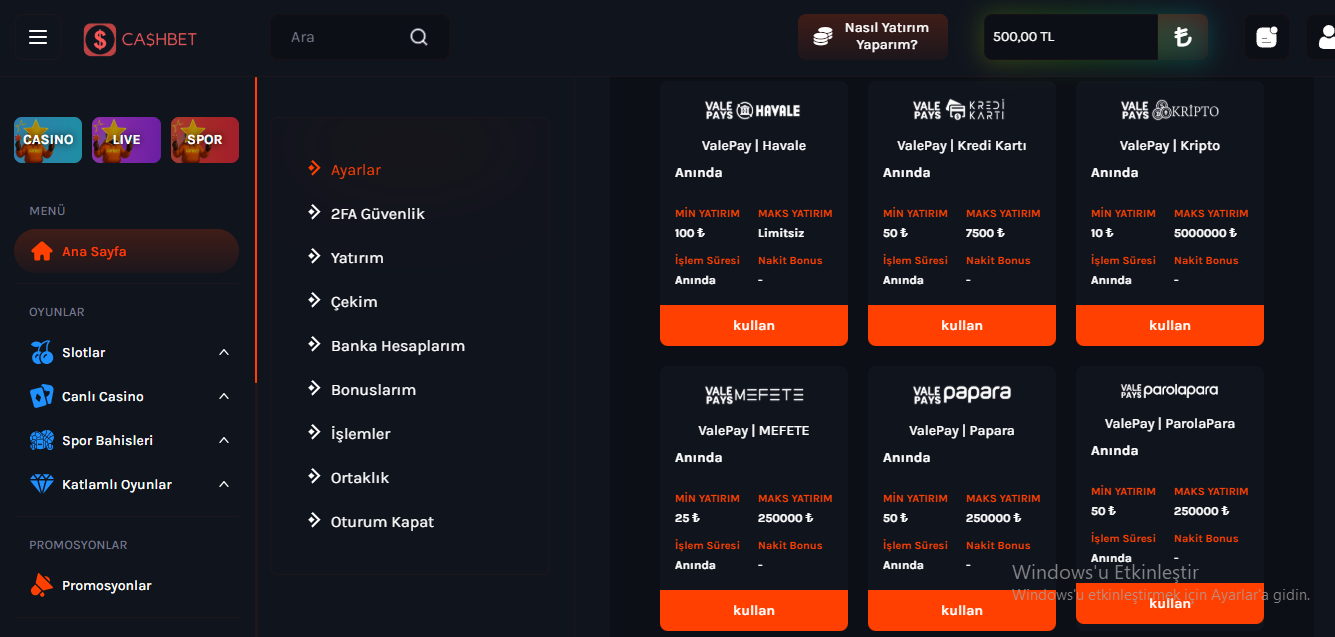
Task: Go to the Yatırım section
Action: click(x=357, y=258)
